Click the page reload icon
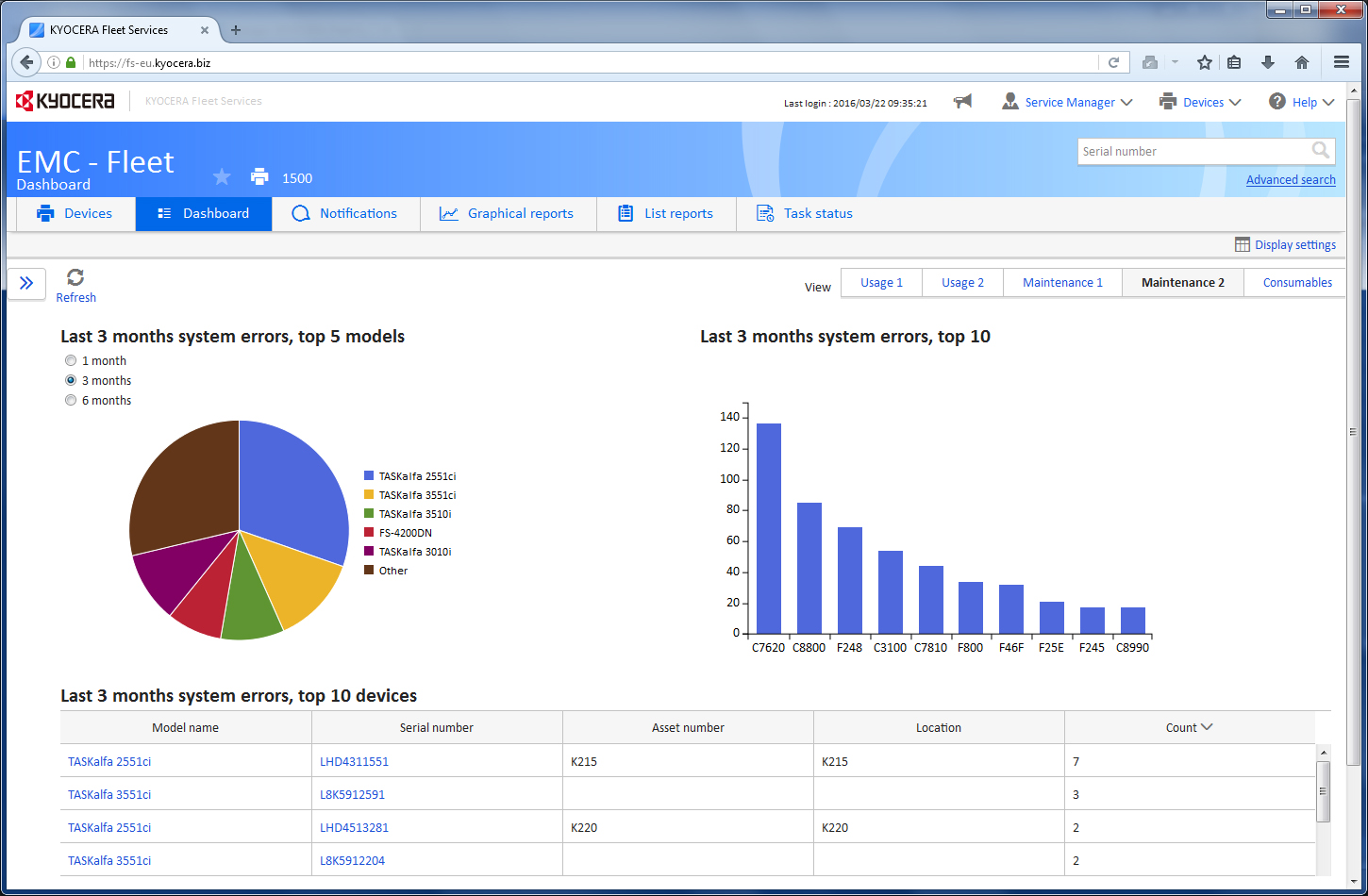Screen dimensions: 1368x896 point(1113,62)
